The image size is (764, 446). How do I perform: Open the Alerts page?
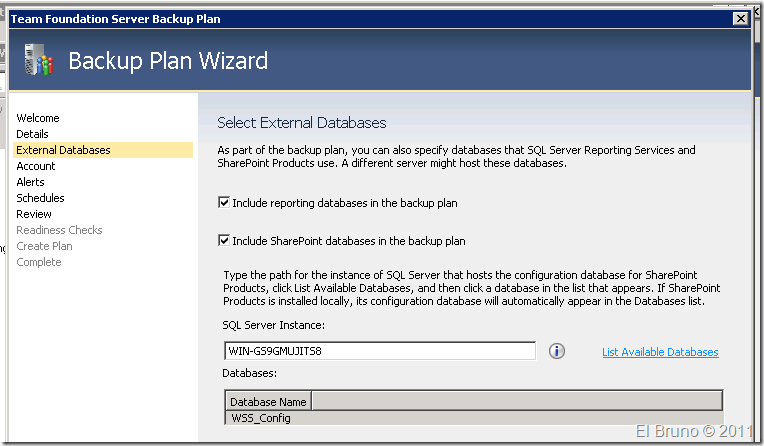(30, 182)
